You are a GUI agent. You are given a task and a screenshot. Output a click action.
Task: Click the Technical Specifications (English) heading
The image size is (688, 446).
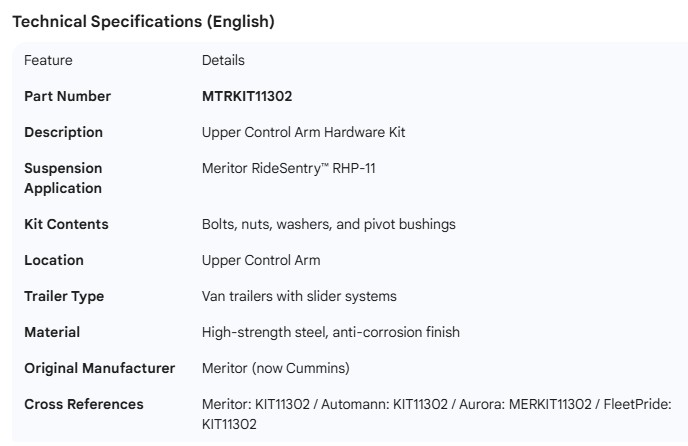click(141, 19)
